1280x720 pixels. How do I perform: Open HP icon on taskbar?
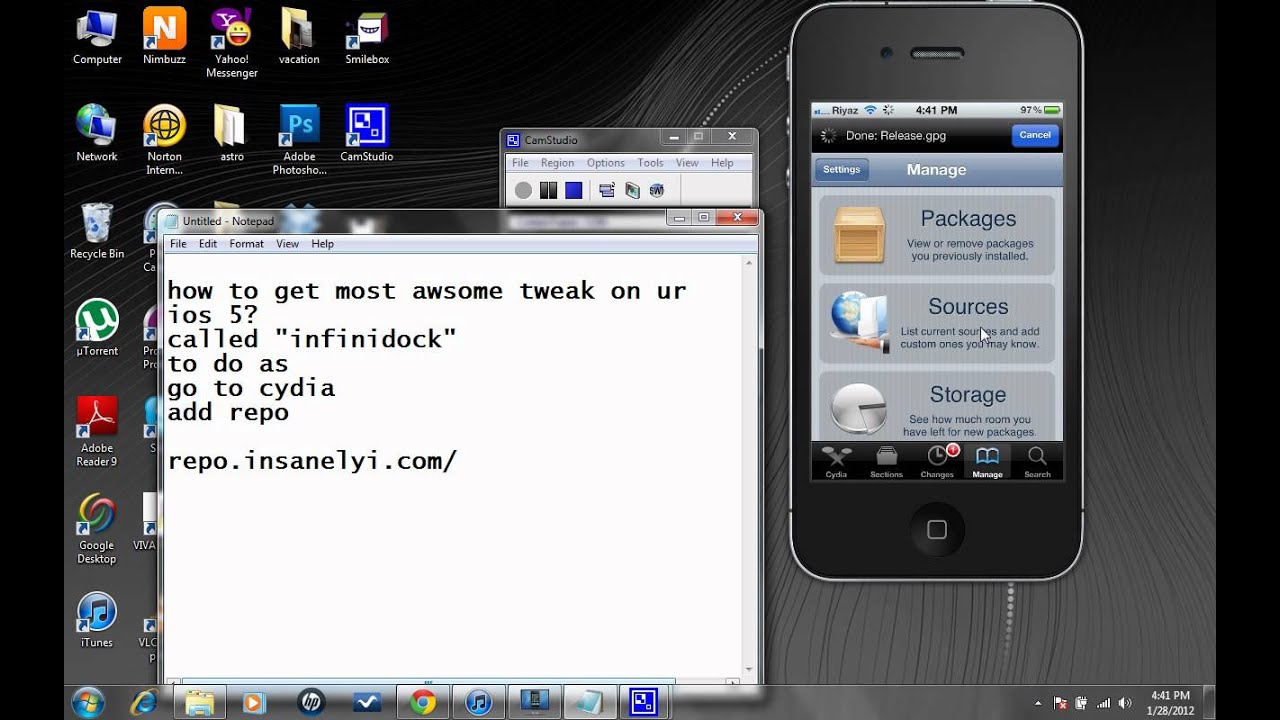click(311, 703)
